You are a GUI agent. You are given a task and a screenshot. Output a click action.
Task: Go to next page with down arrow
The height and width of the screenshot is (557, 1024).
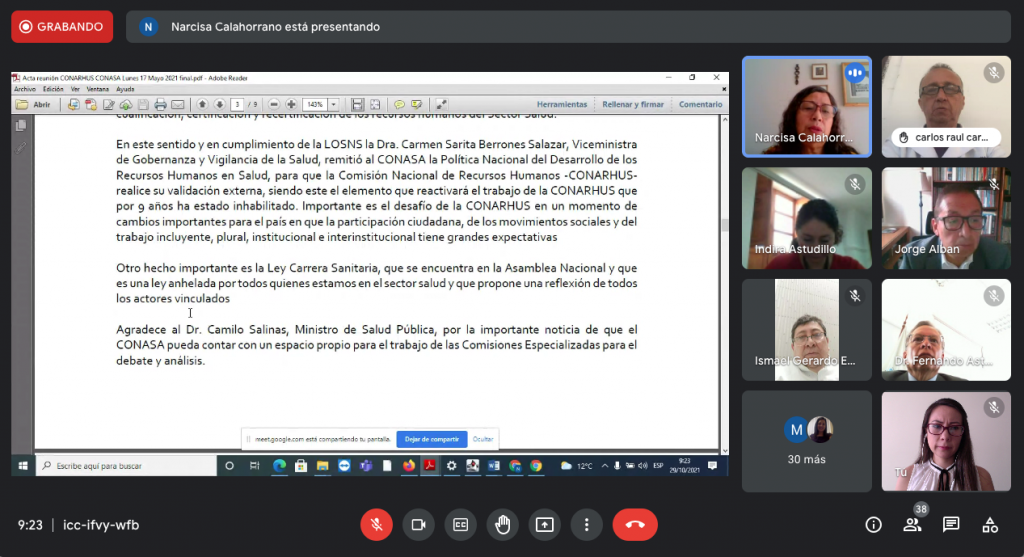coord(220,104)
